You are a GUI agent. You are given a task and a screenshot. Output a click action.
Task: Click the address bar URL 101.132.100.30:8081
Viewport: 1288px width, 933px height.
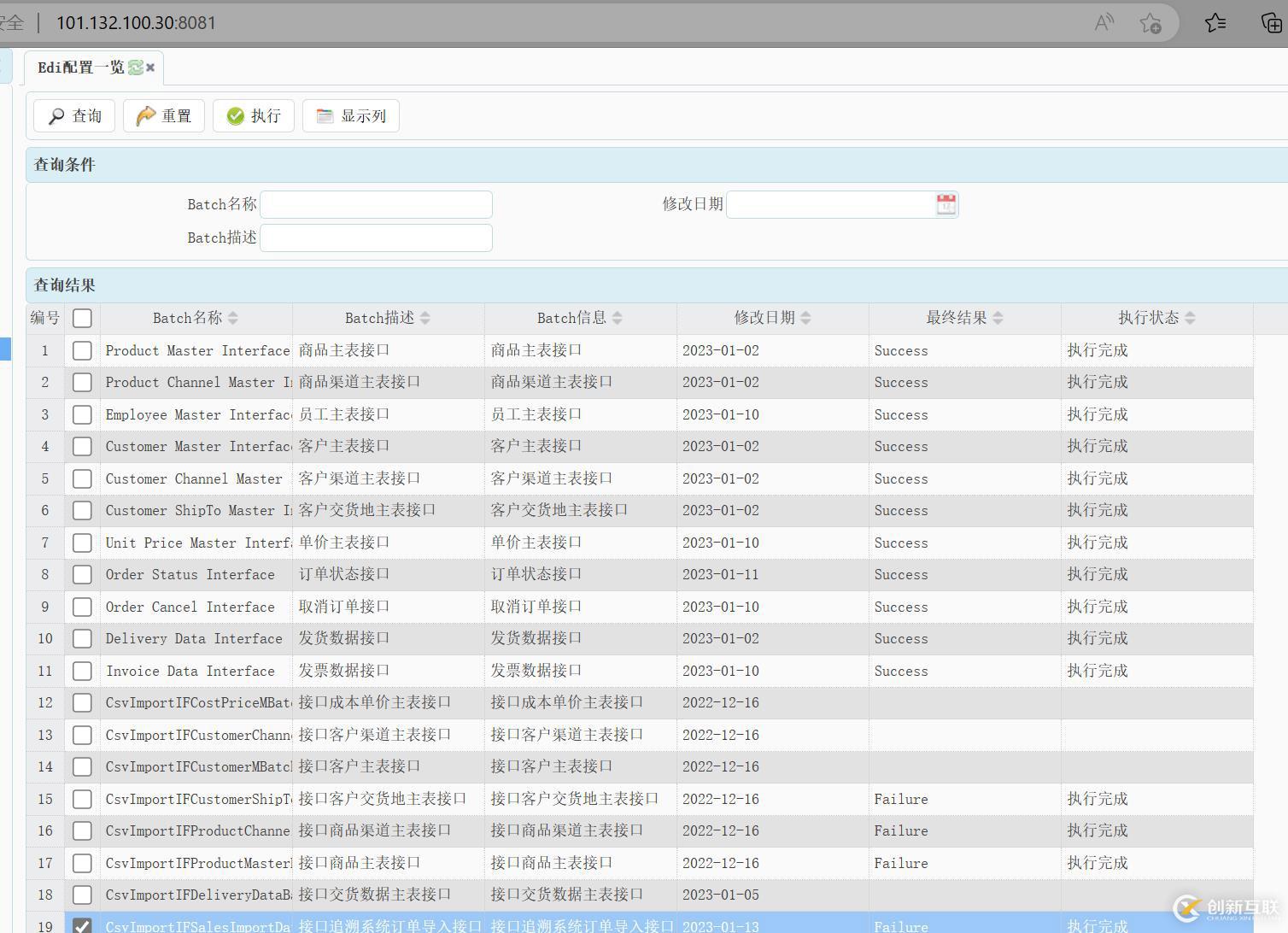(x=136, y=23)
